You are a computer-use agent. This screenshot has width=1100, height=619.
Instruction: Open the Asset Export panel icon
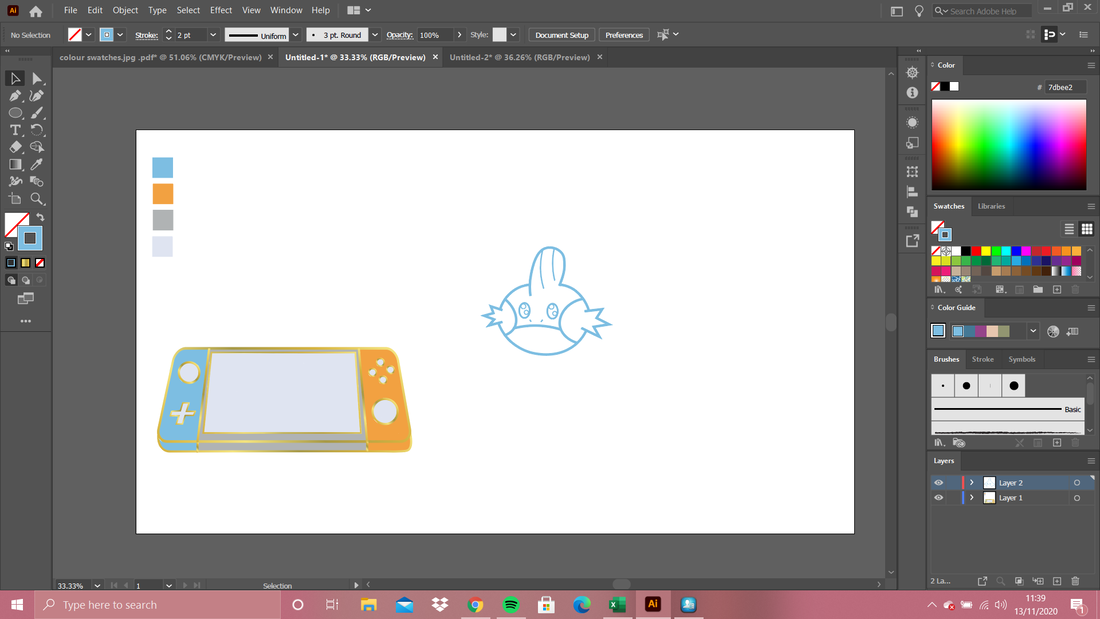point(912,241)
